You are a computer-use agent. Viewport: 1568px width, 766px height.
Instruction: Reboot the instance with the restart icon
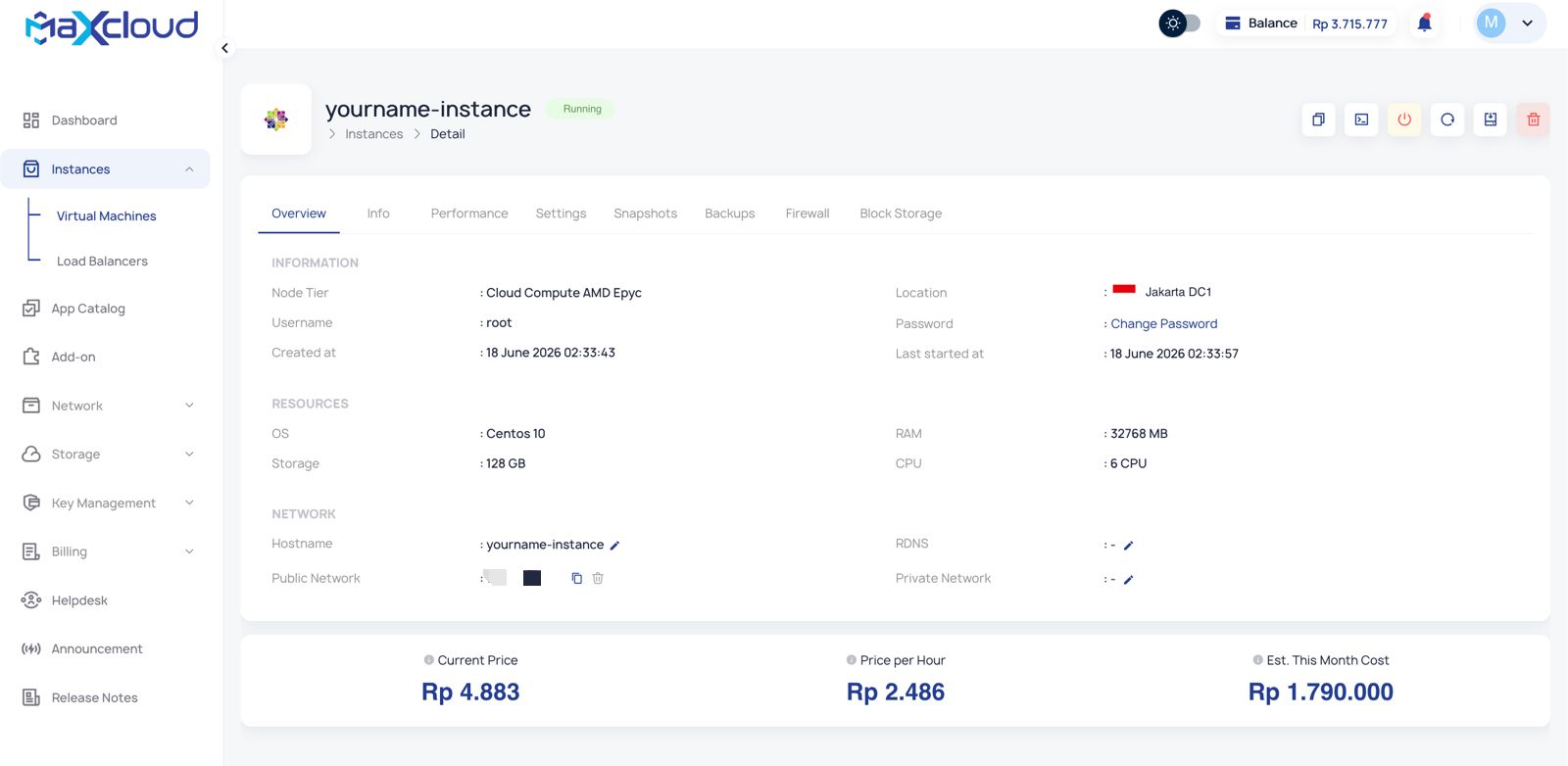1447,120
